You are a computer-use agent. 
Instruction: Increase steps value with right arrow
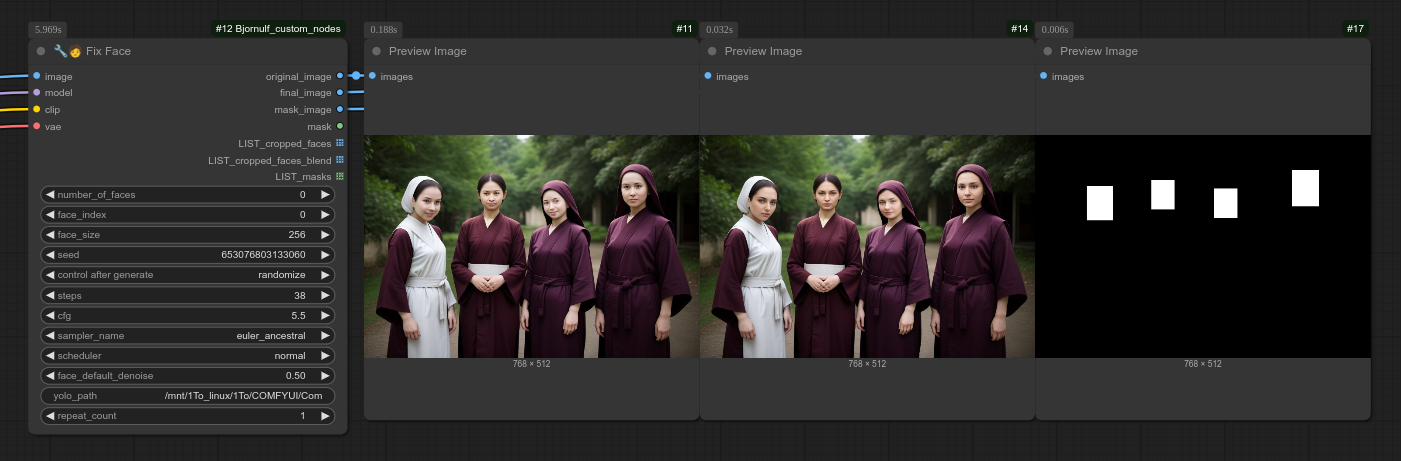(325, 295)
